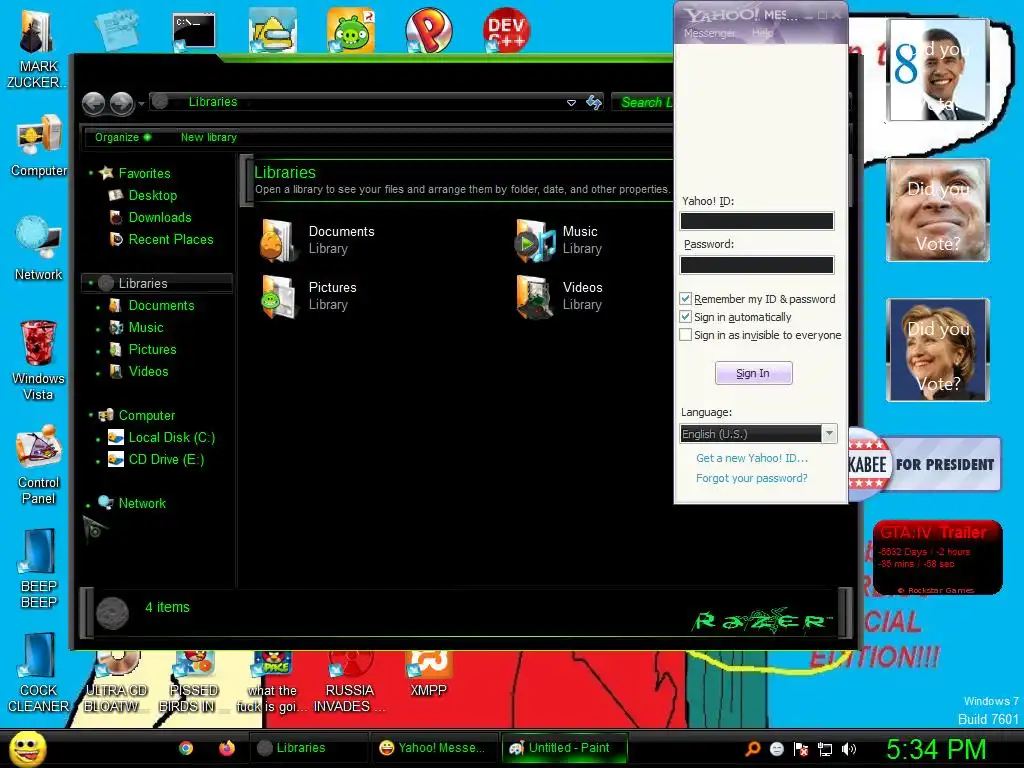The image size is (1024, 768).
Task: Click the refresh icon beside address bar
Action: pos(594,103)
